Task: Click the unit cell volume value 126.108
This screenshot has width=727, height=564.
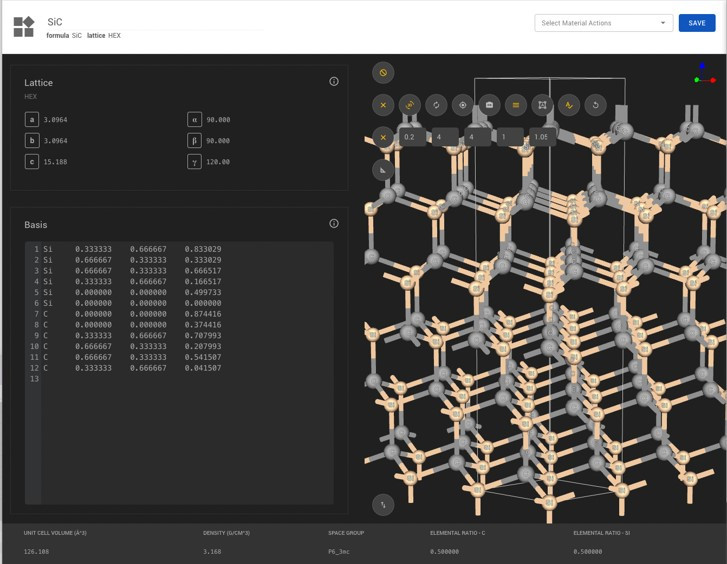Action: (36, 551)
